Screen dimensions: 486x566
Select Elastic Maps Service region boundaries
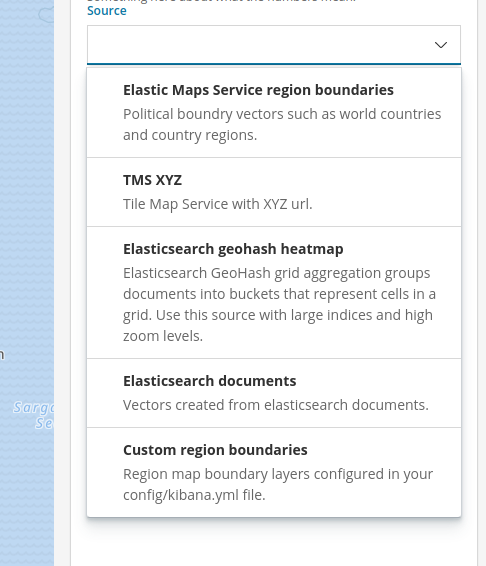pos(274,113)
